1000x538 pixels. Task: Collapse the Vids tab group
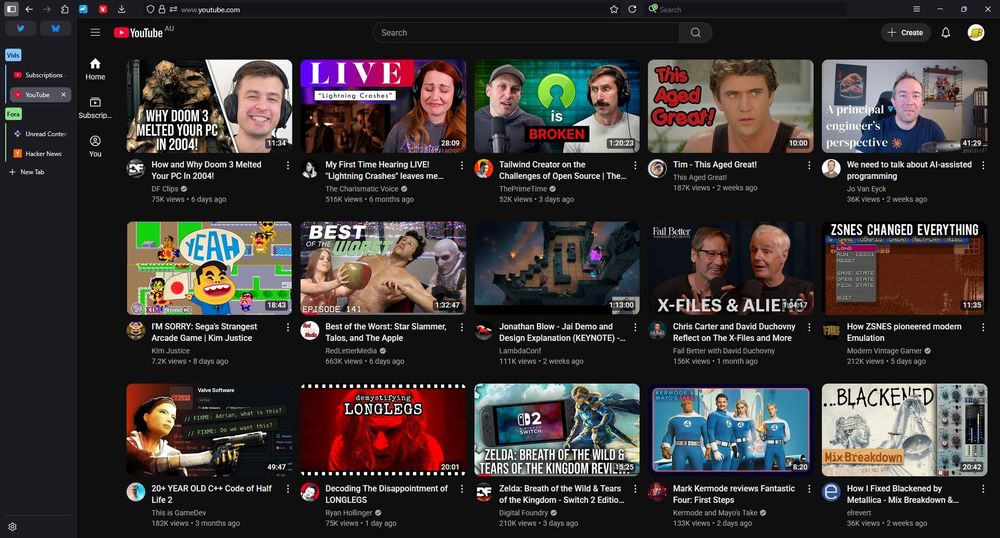pyautogui.click(x=13, y=55)
